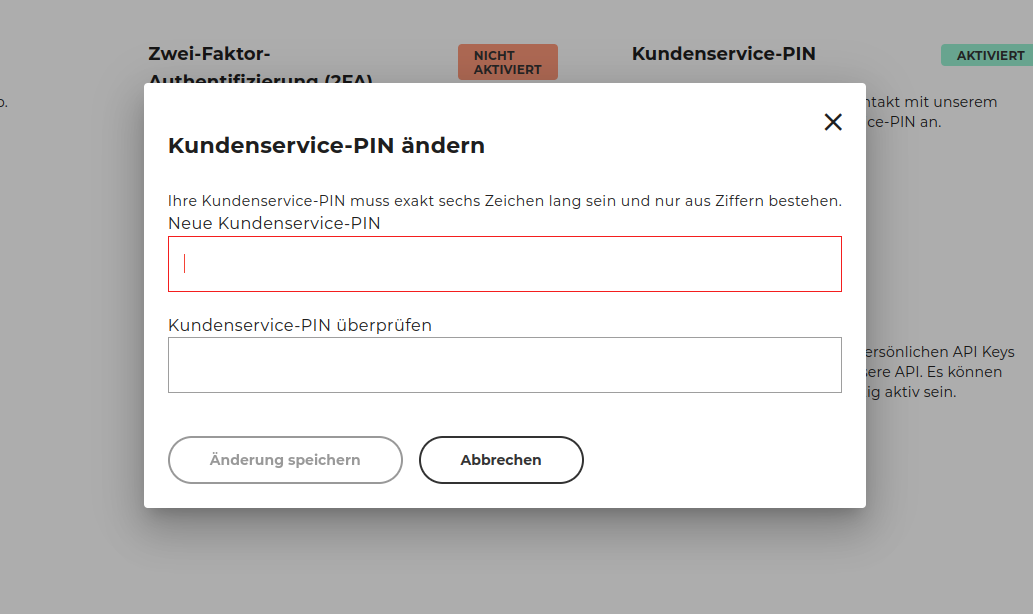Click the orange NICHT AKTIVIERT fragment at top right

(507, 61)
